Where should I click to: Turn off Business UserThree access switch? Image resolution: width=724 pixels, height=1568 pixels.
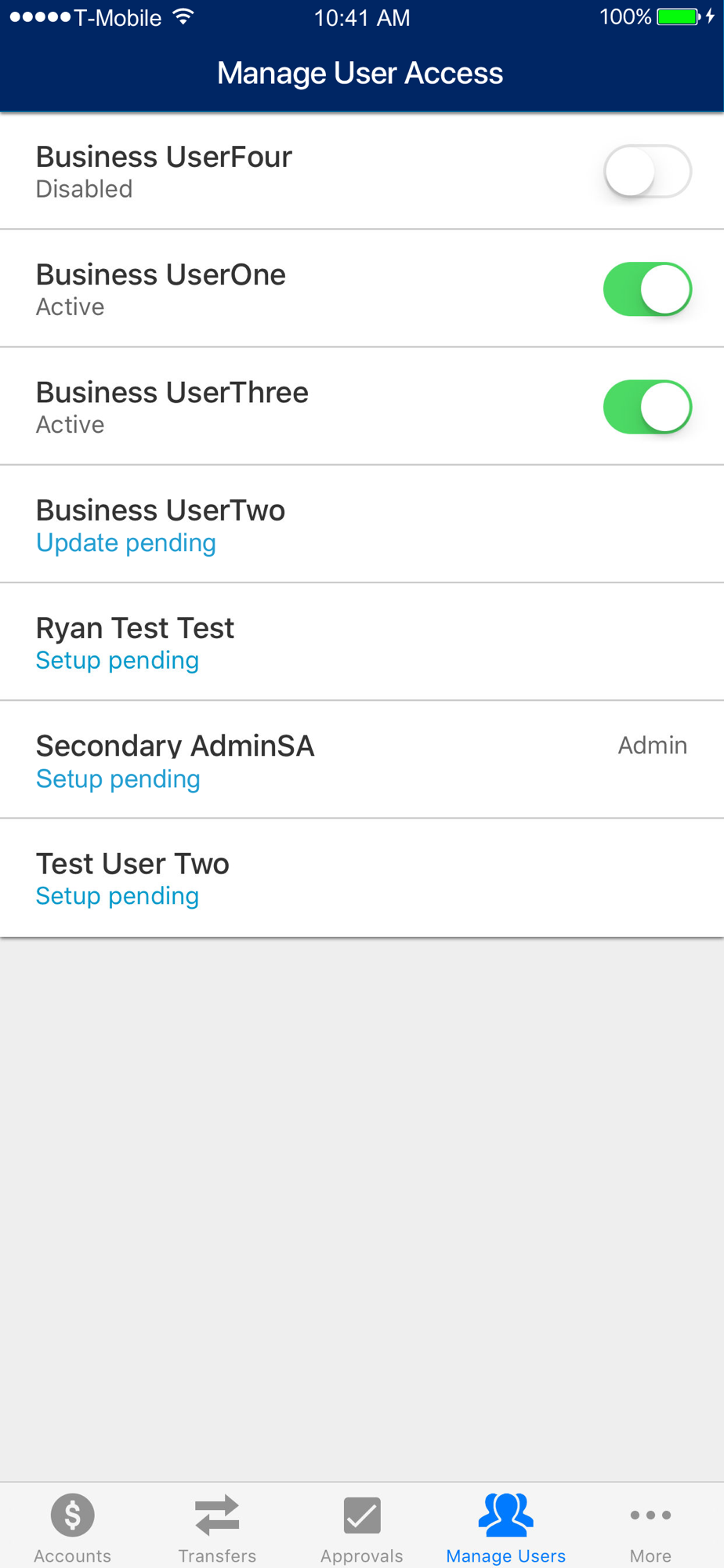pyautogui.click(x=647, y=407)
